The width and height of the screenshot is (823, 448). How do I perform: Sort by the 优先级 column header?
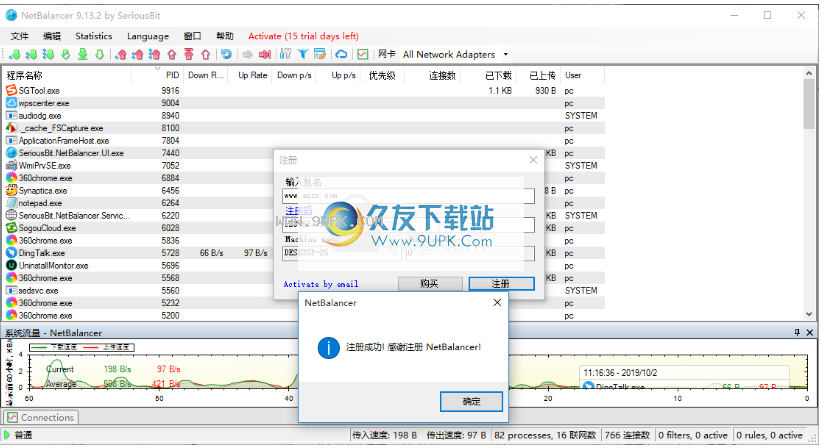pos(381,76)
